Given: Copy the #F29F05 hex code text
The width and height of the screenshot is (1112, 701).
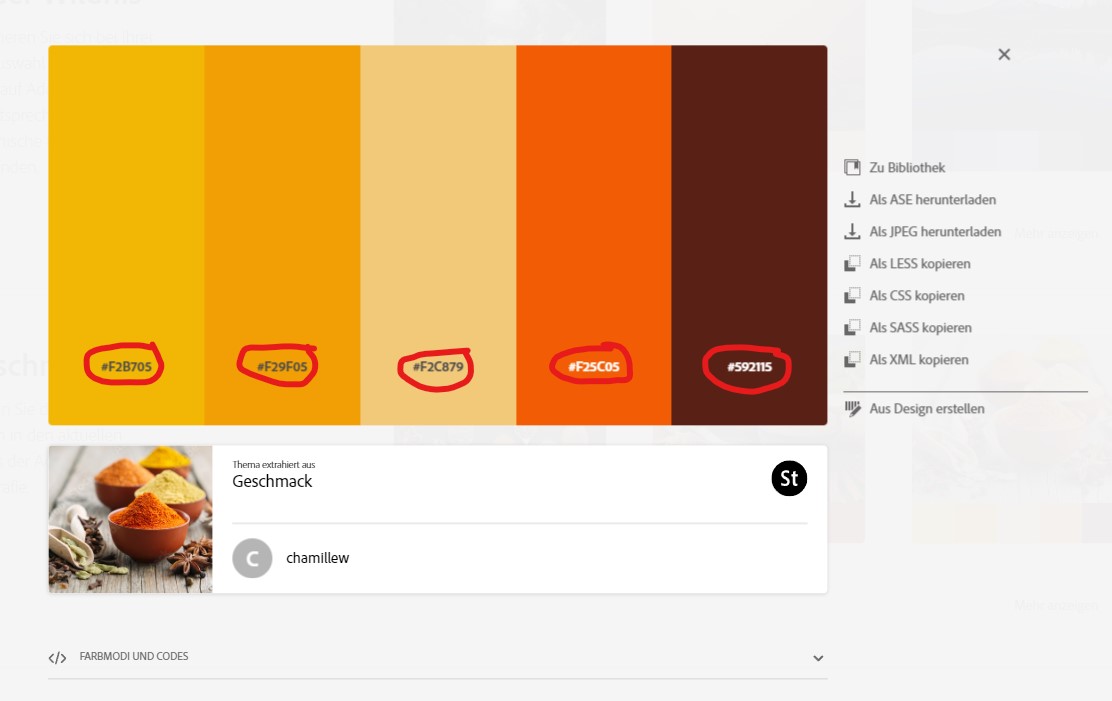Looking at the screenshot, I should (x=282, y=367).
